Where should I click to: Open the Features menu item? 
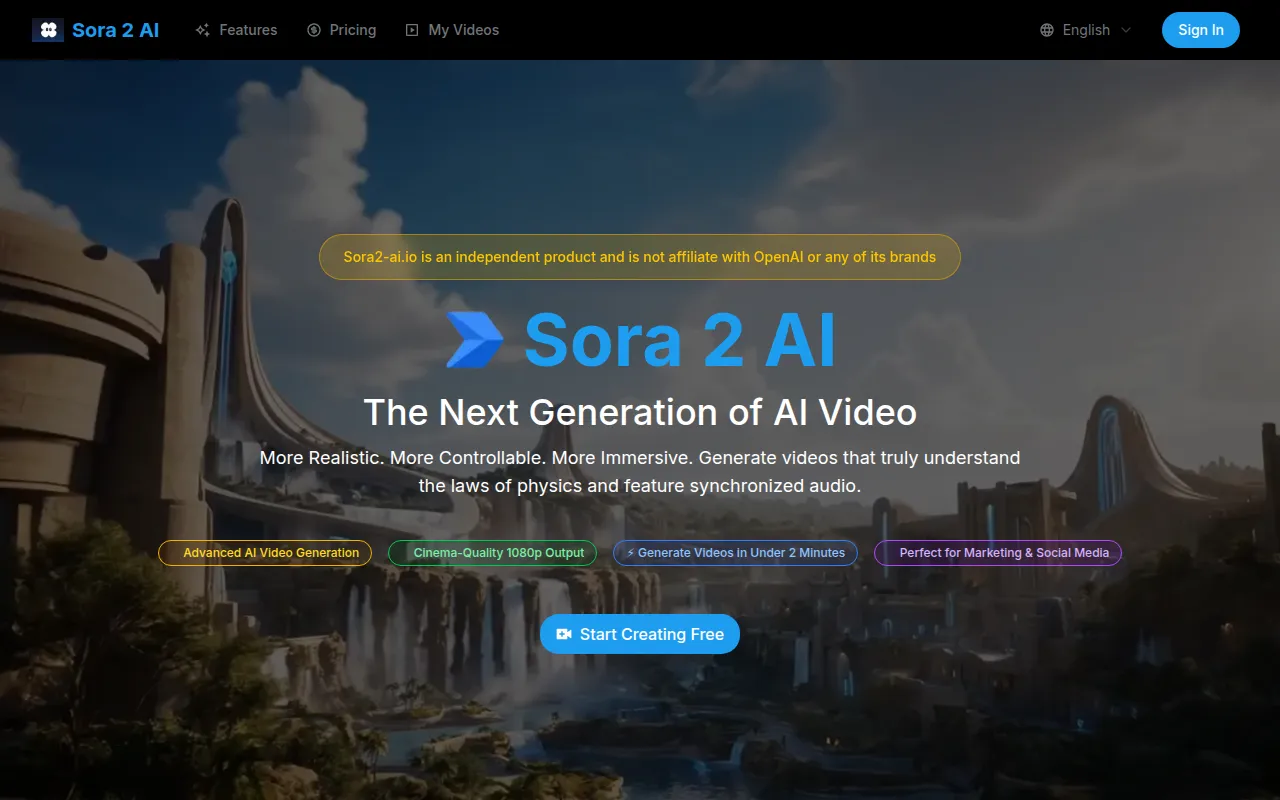pyautogui.click(x=247, y=30)
